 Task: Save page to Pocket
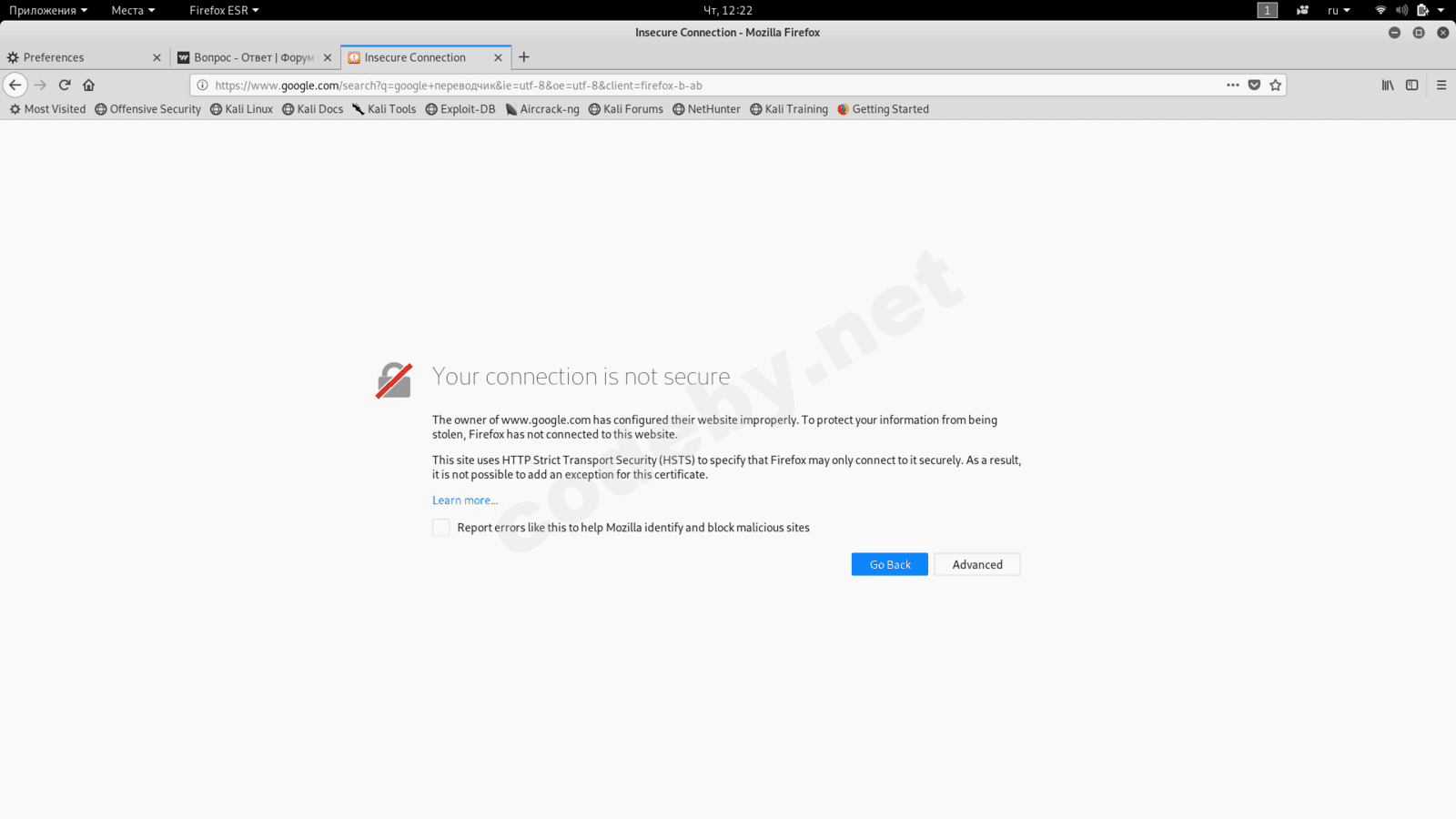1254,85
